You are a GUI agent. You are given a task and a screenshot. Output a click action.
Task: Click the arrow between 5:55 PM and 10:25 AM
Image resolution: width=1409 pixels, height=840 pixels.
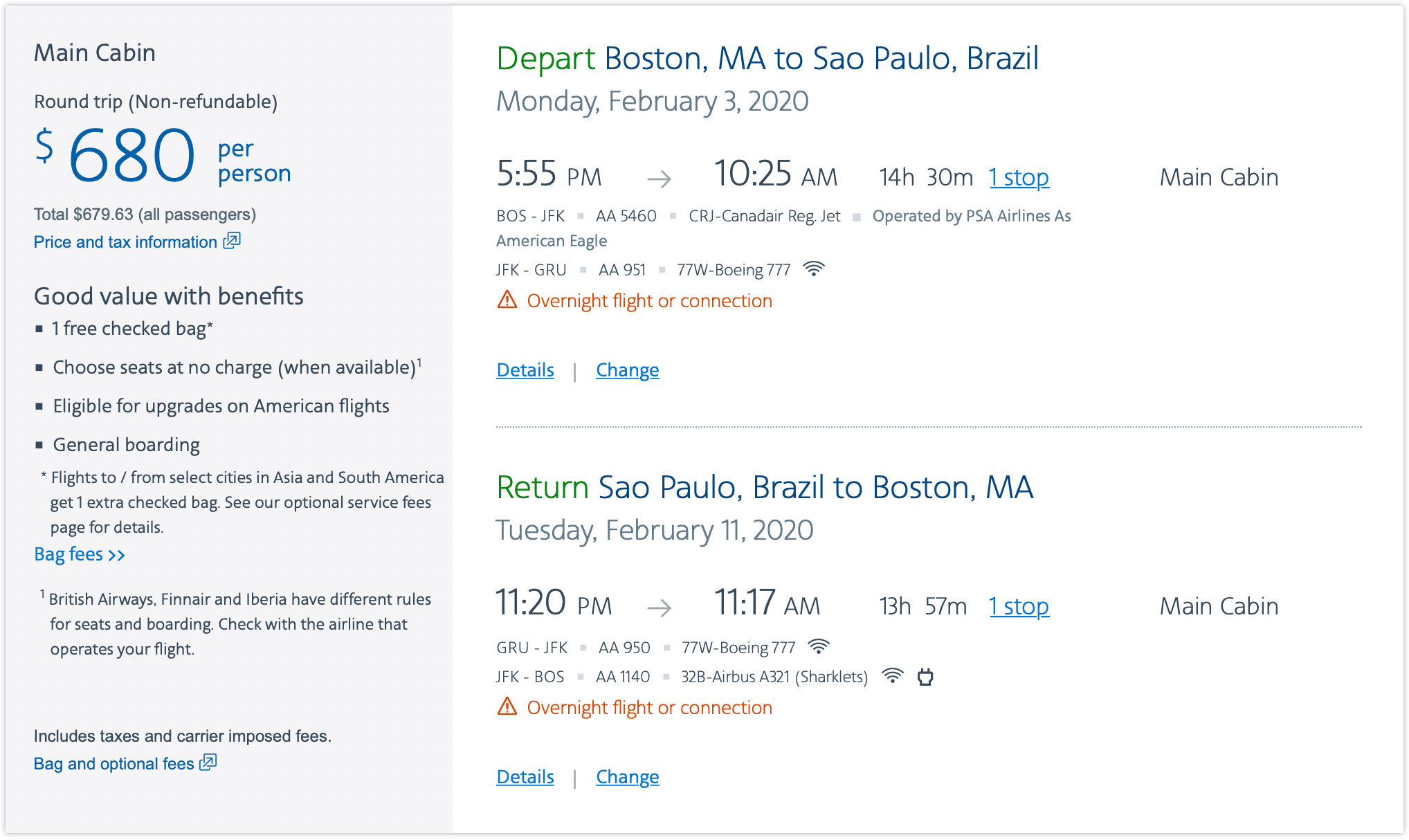click(659, 179)
